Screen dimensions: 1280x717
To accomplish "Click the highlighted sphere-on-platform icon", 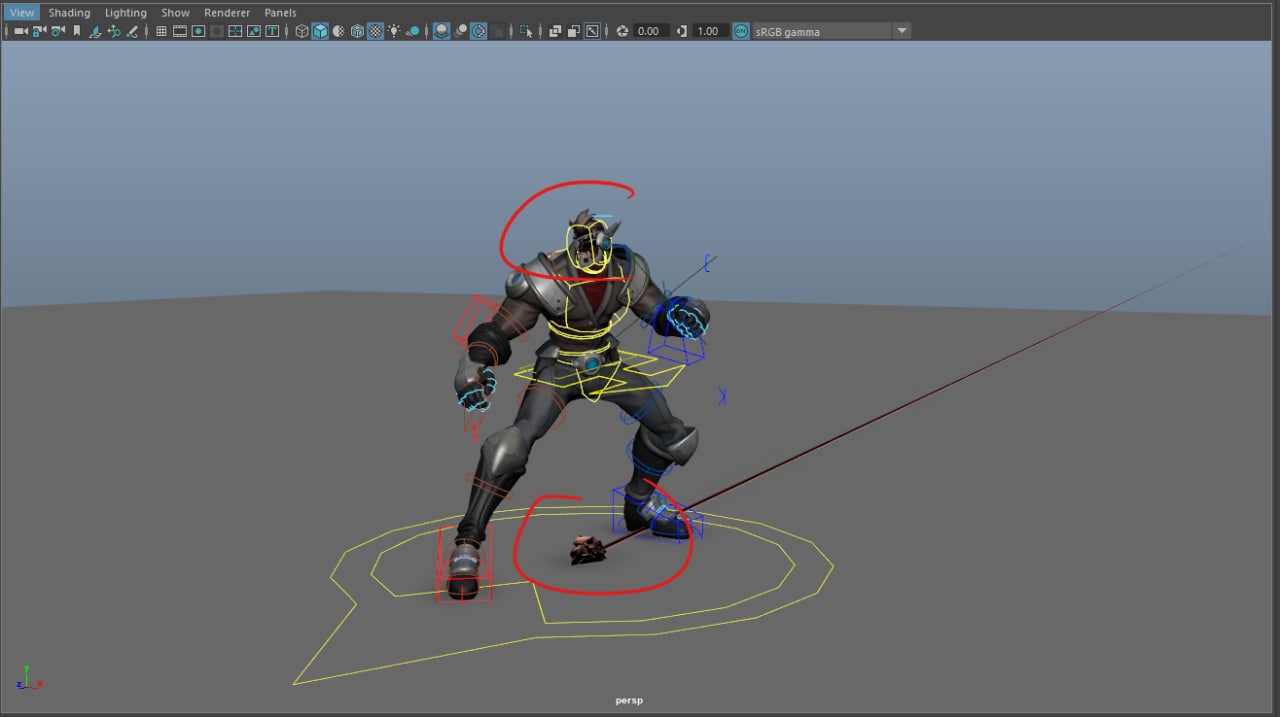I will coord(441,31).
